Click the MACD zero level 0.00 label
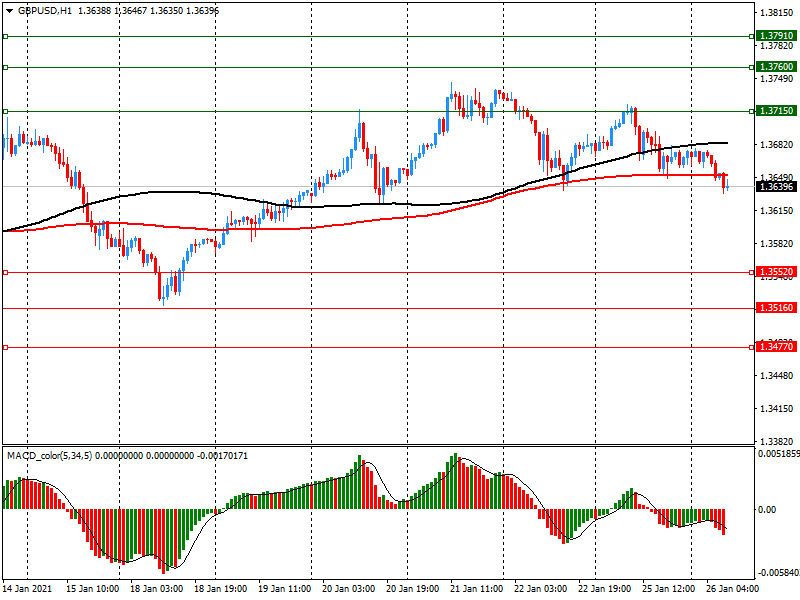800x600 pixels. [x=767, y=510]
